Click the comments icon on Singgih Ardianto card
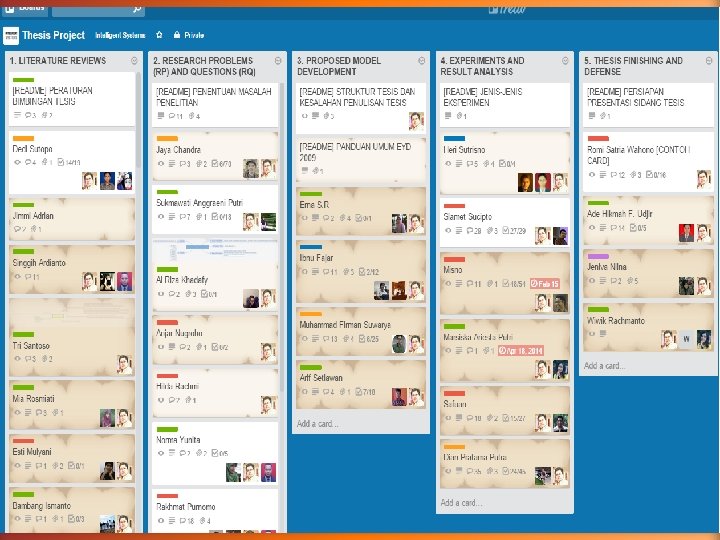Screen dimensions: 720x540 coord(32,276)
